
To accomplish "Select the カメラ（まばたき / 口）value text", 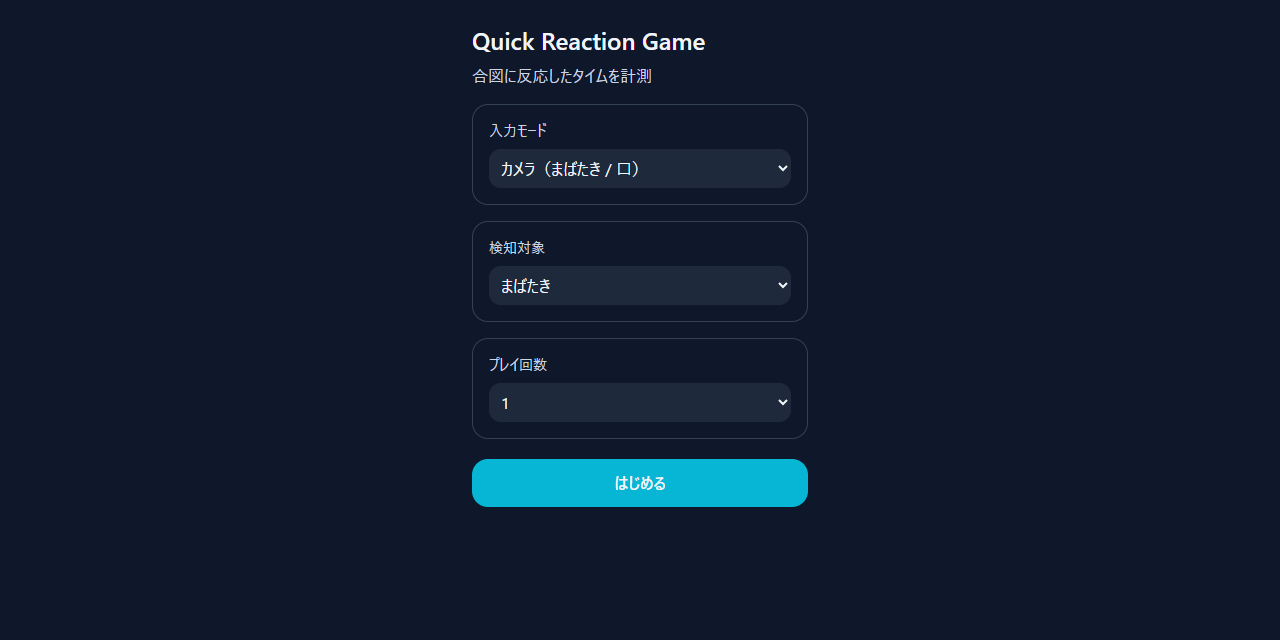I will pos(569,170).
